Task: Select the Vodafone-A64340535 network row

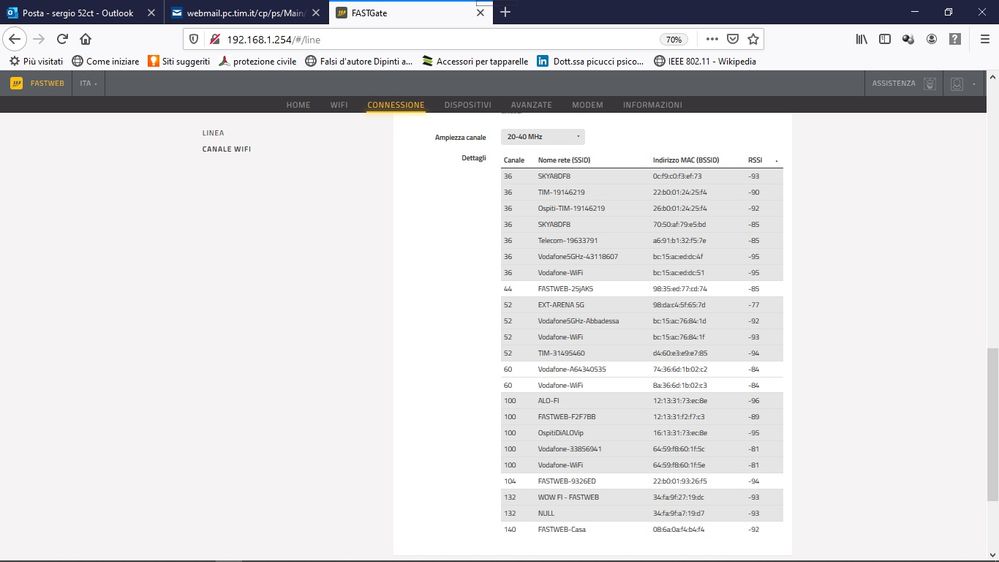Action: [x=642, y=369]
